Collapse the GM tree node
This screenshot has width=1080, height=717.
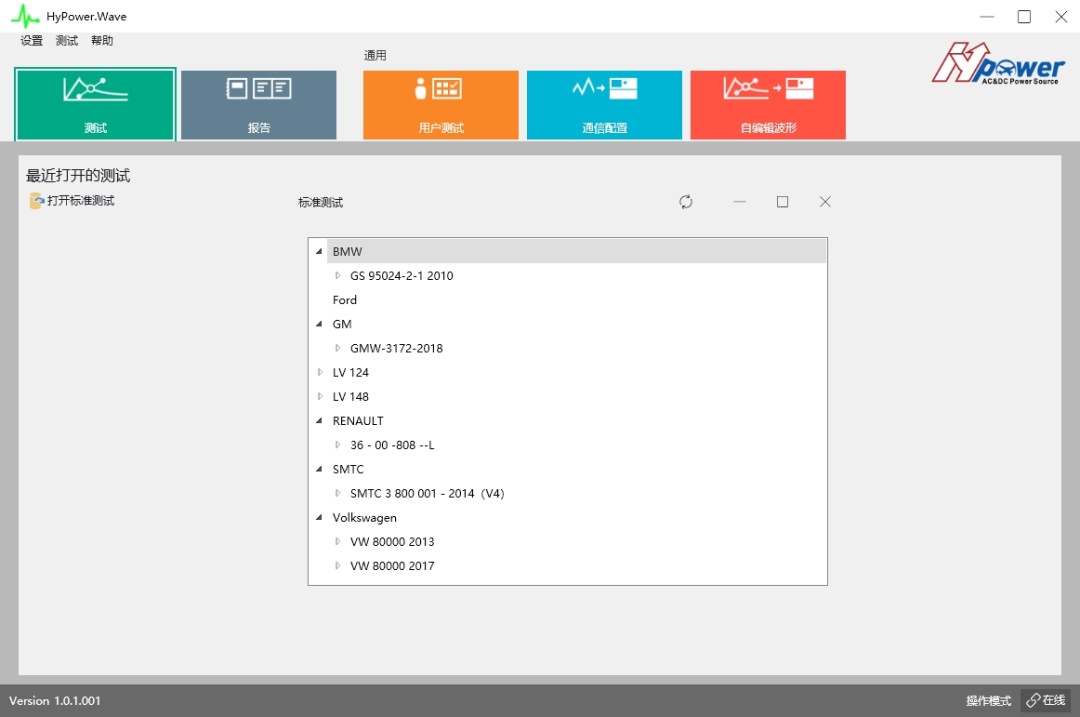319,324
